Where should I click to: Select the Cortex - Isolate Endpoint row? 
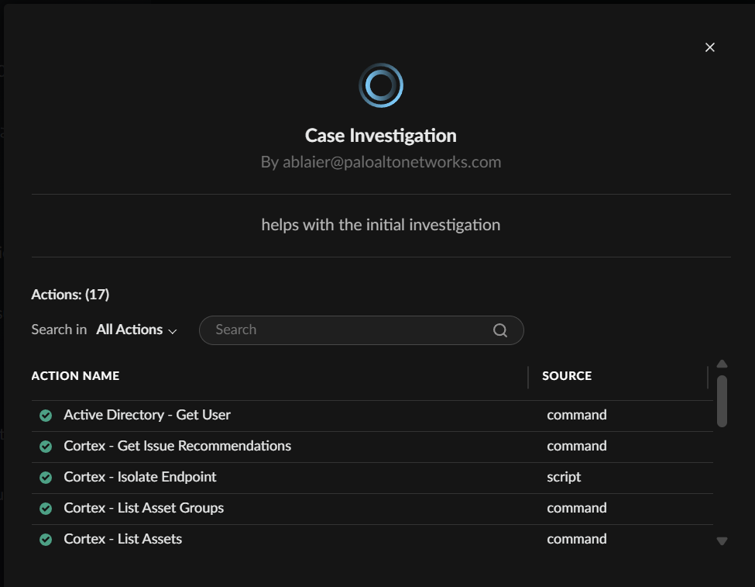[x=140, y=477]
